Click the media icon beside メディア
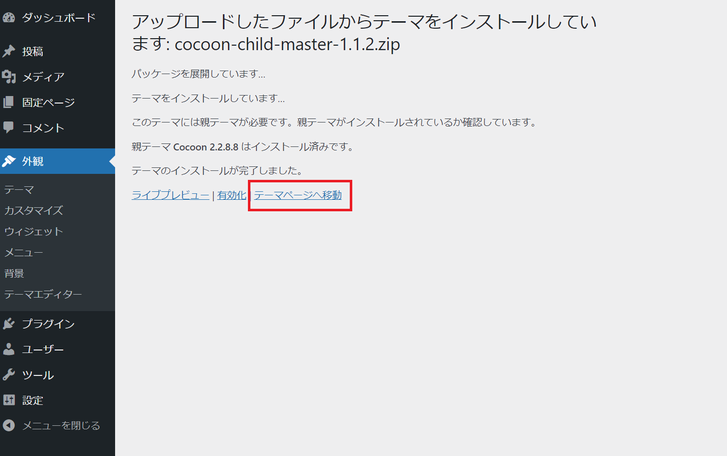This screenshot has width=727, height=456. 9,77
